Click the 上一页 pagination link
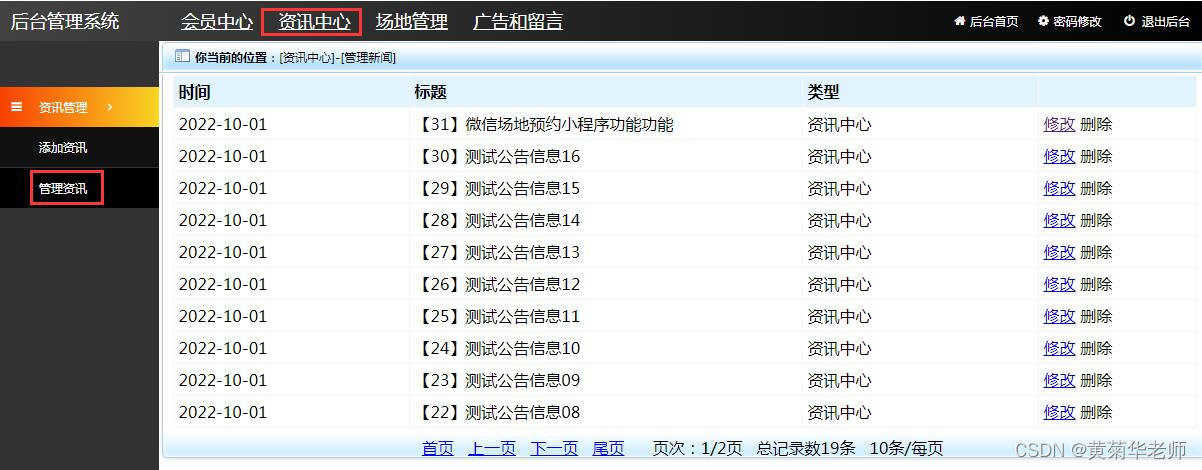This screenshot has width=1202, height=470. click(492, 448)
